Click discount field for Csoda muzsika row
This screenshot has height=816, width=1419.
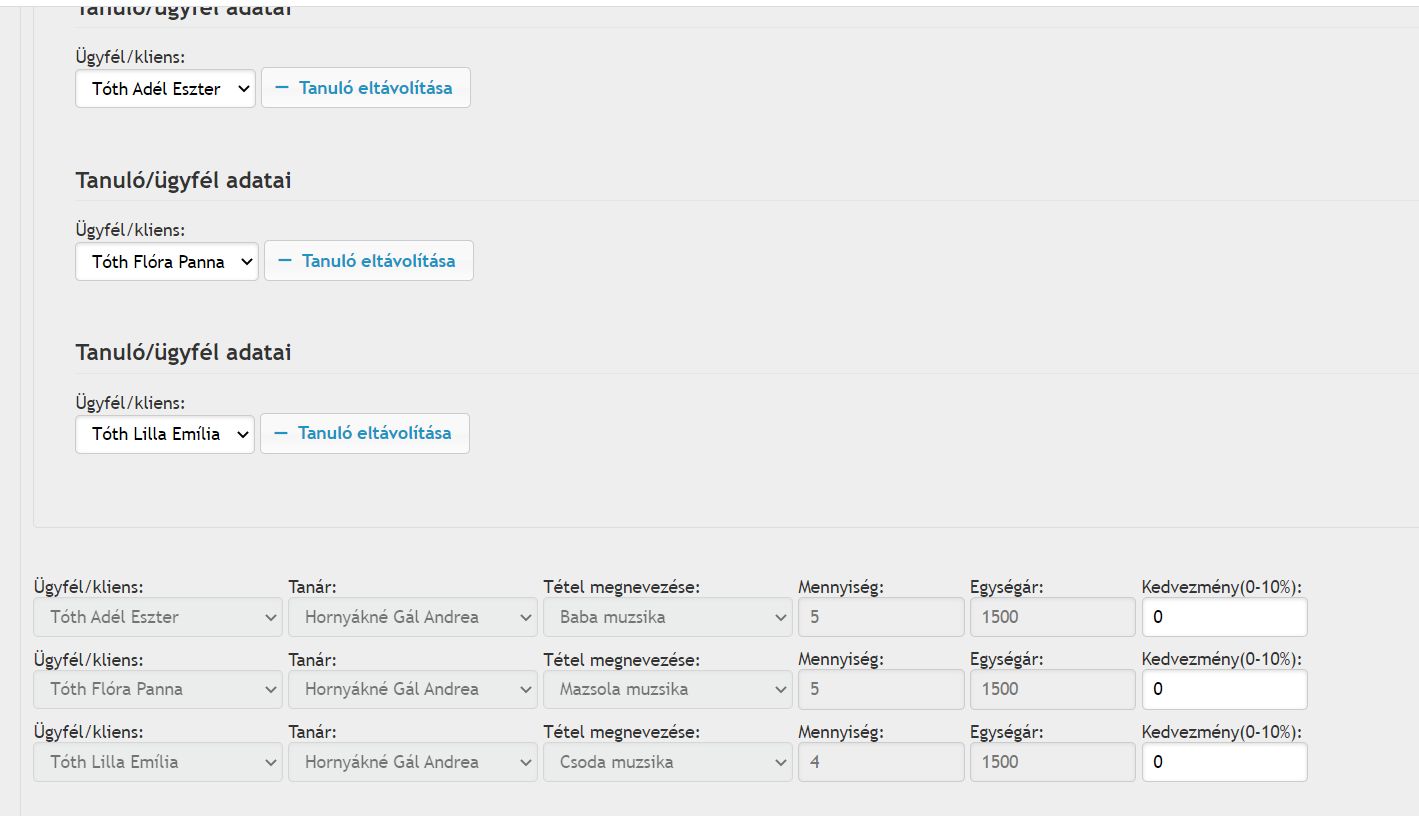[1224, 762]
